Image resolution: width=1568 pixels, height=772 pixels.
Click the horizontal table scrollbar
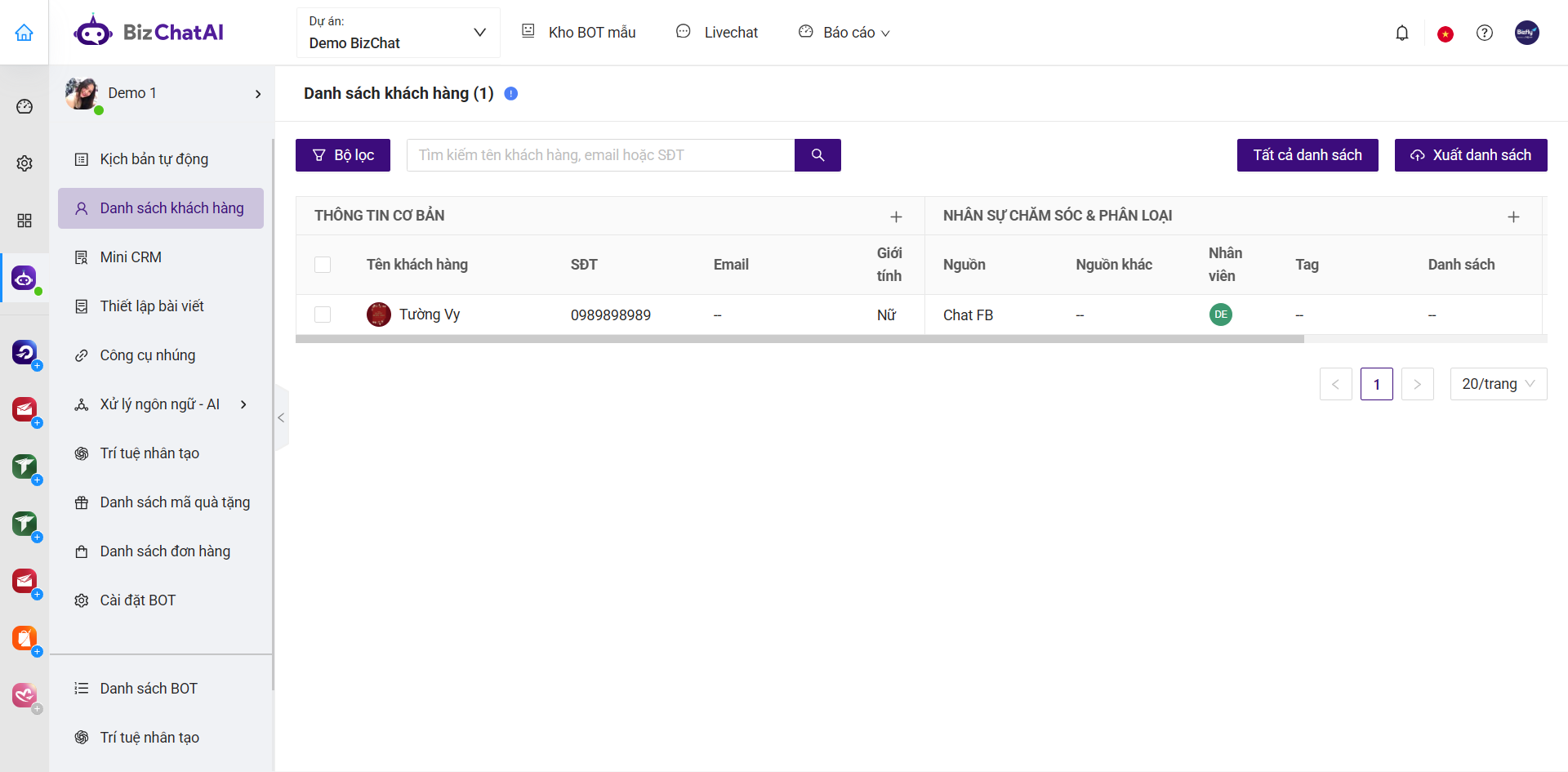click(799, 339)
